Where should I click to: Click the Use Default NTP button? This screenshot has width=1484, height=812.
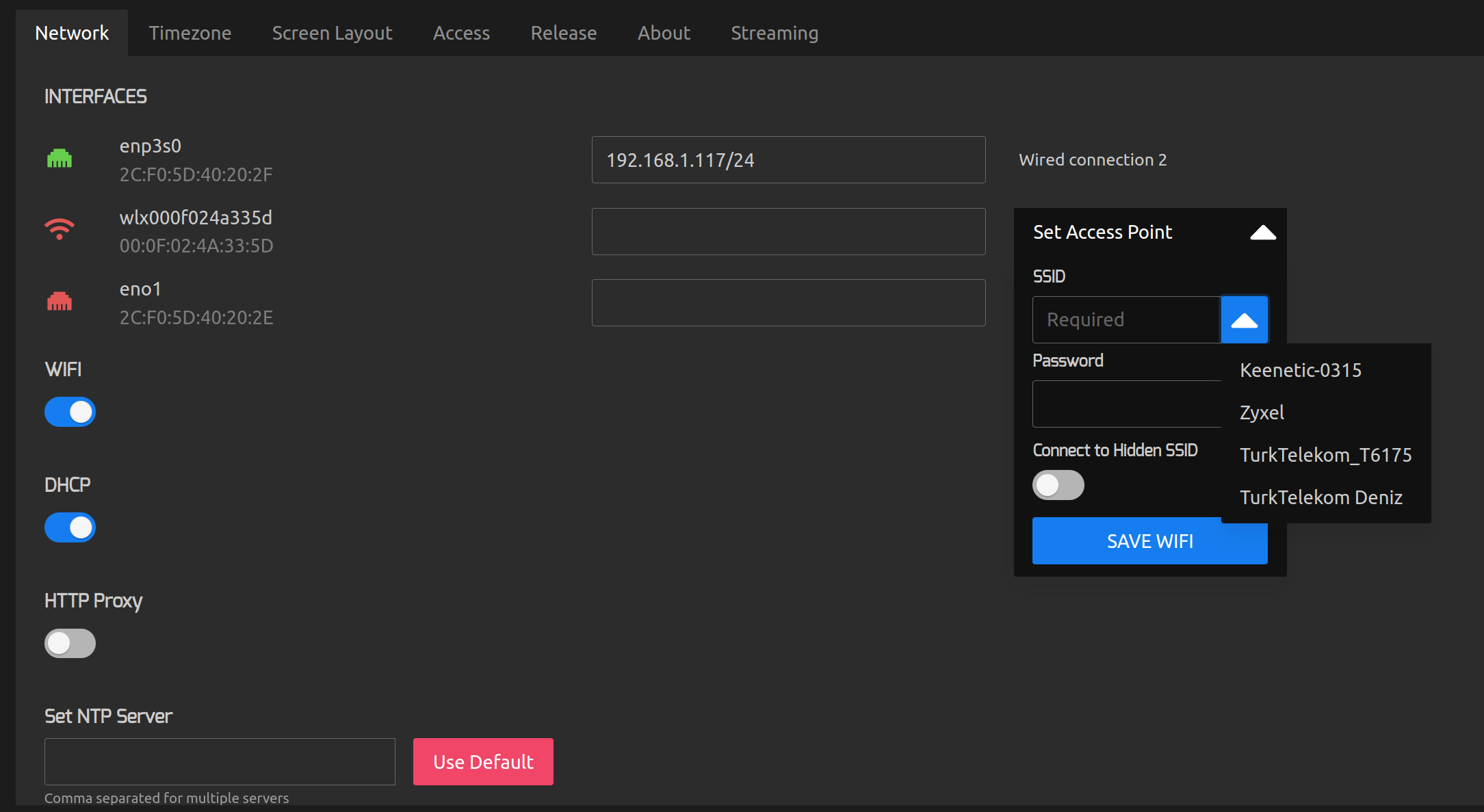[x=483, y=761]
